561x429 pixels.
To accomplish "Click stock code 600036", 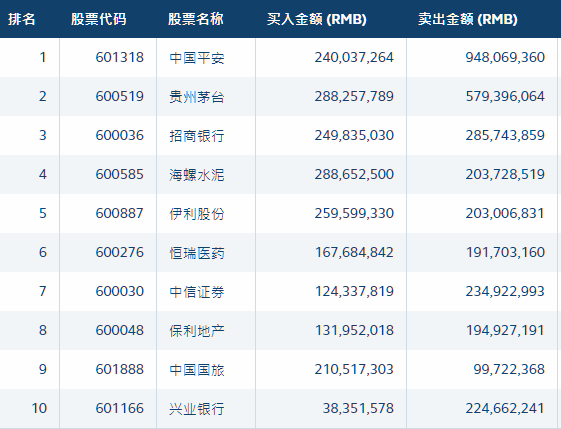I will click(119, 135).
